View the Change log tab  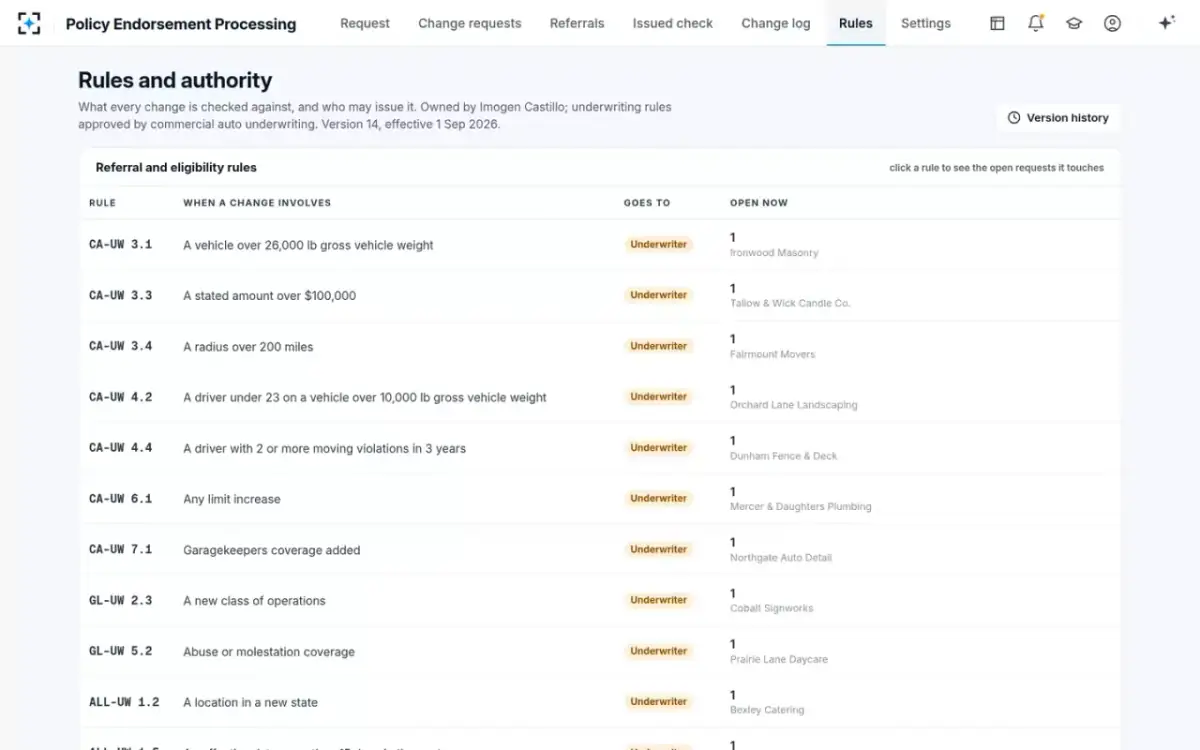[x=776, y=23]
